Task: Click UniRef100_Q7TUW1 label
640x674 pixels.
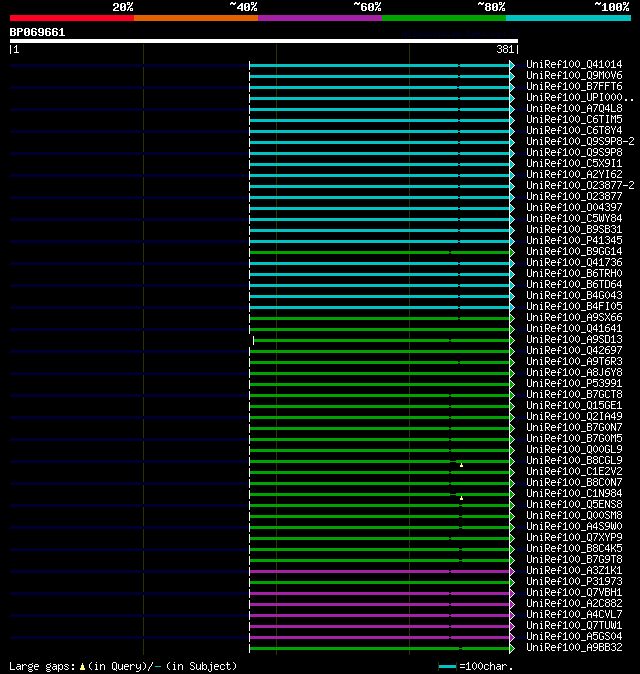Action: click(x=574, y=626)
